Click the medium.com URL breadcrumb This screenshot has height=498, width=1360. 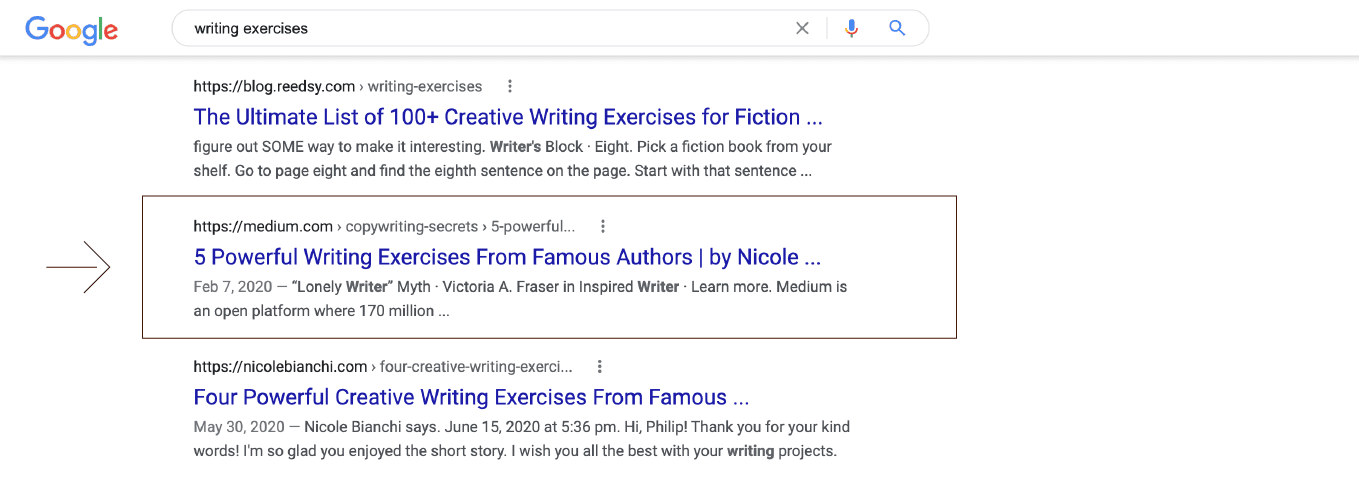tap(263, 226)
